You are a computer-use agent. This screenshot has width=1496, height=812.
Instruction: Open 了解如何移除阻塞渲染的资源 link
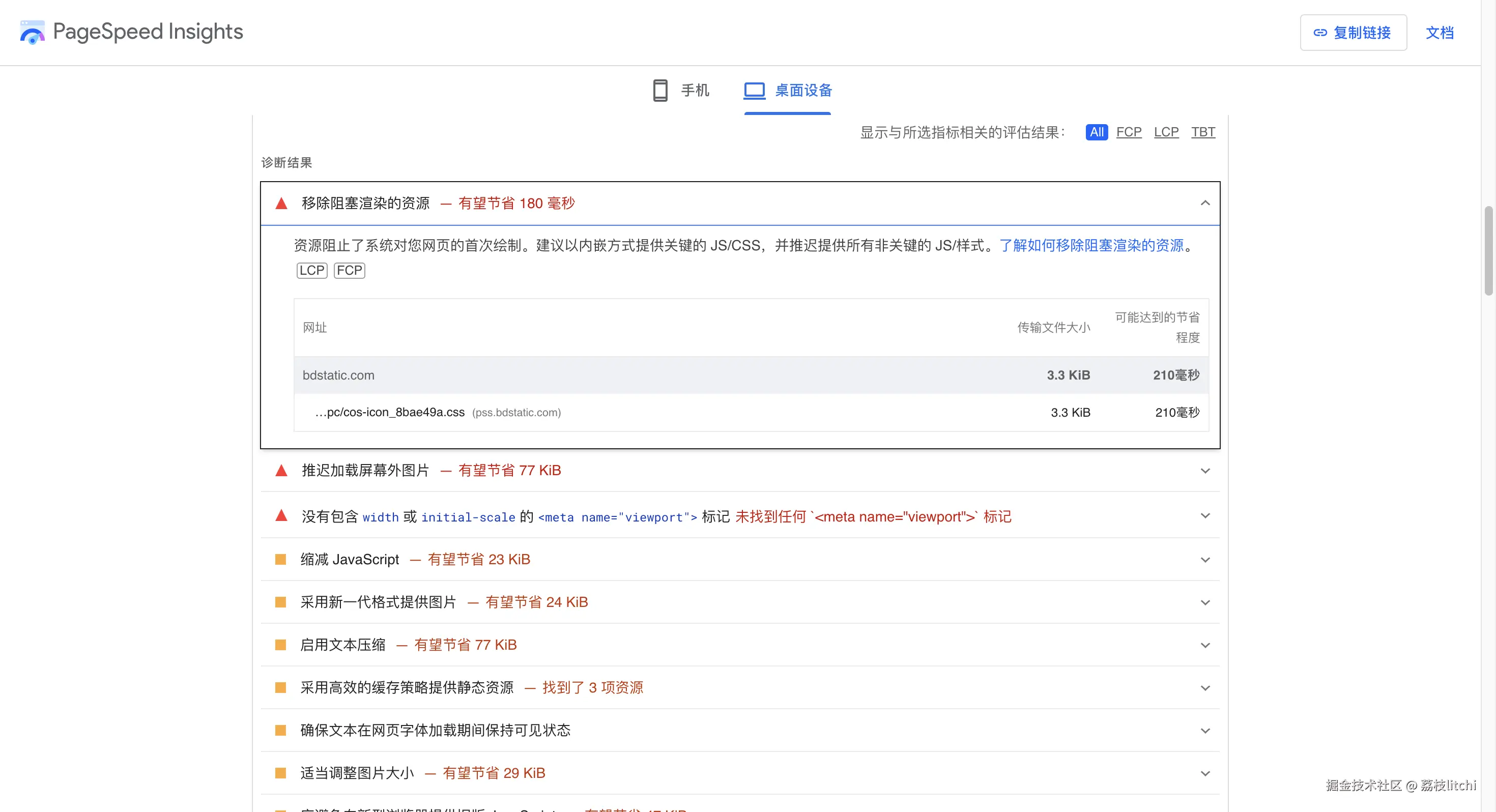(x=1091, y=246)
